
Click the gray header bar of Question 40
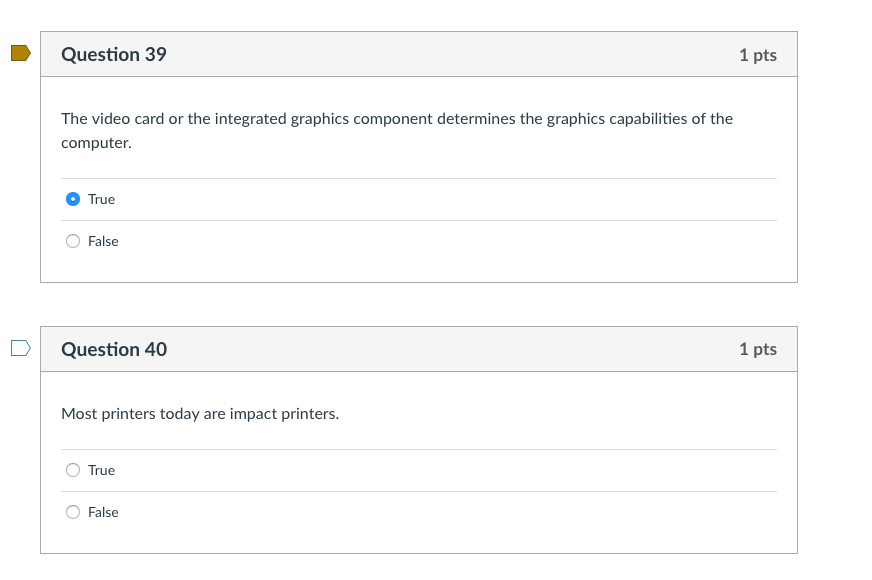point(450,349)
